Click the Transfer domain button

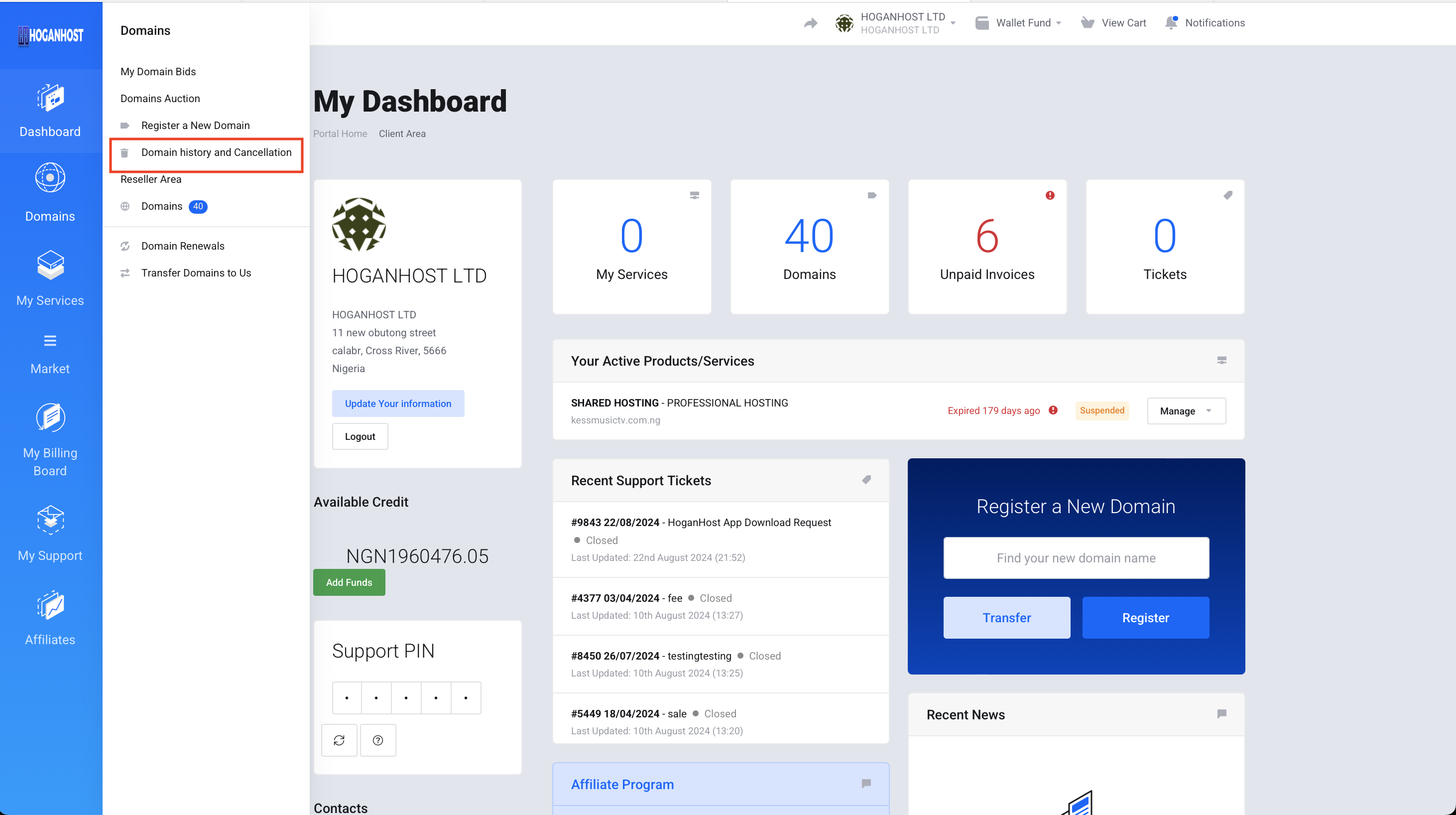1006,617
